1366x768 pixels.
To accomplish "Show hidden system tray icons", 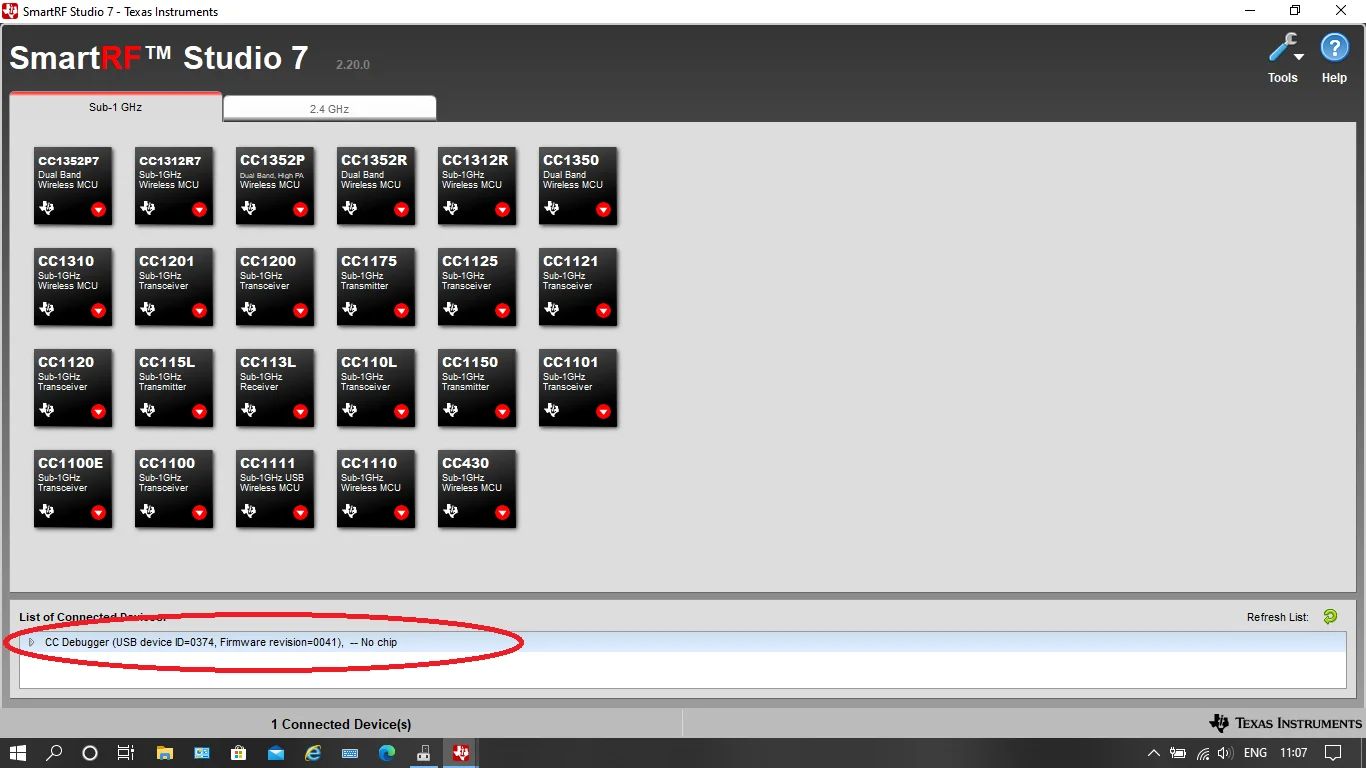I will point(1154,753).
